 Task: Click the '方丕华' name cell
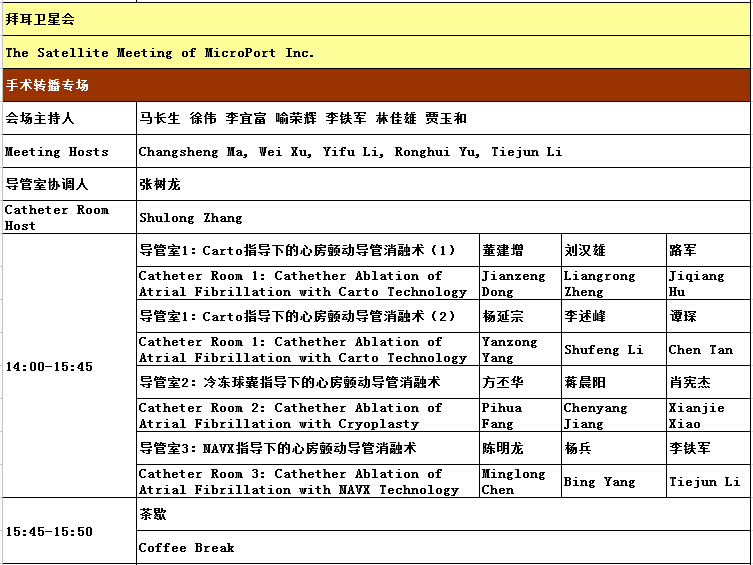(x=521, y=382)
